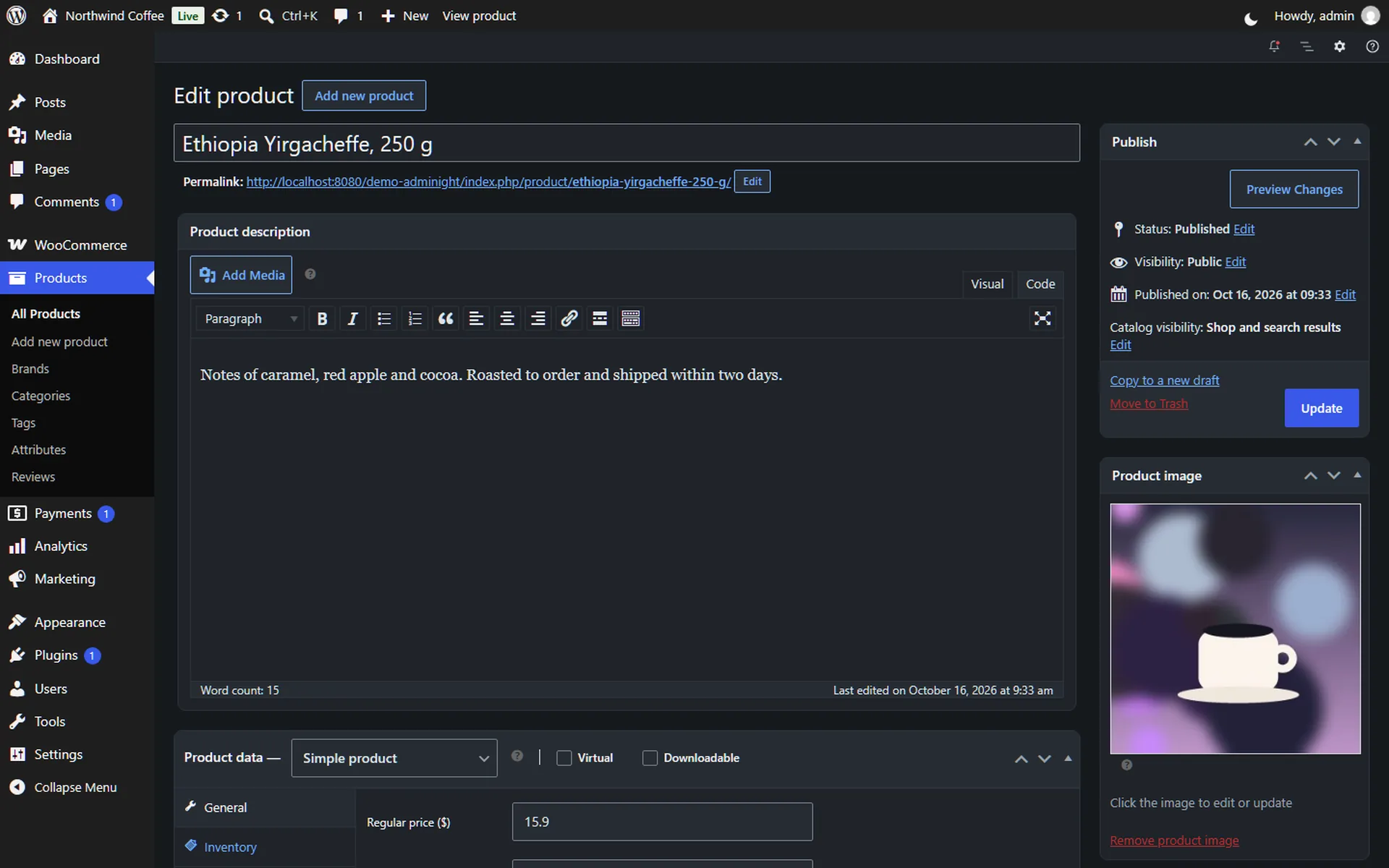Insert Read More tag
Image resolution: width=1389 pixels, height=868 pixels.
pos(600,319)
